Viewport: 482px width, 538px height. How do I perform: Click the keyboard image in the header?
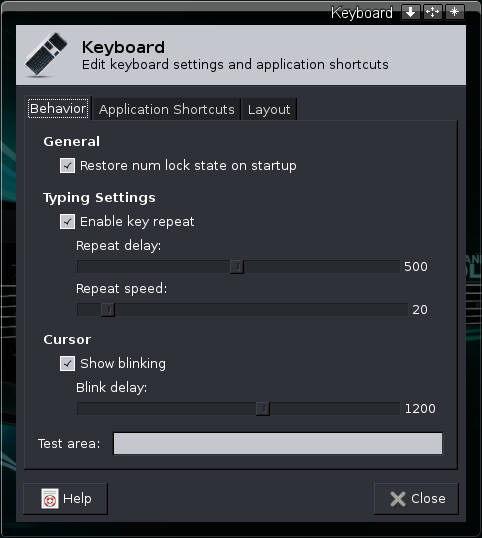[46, 54]
